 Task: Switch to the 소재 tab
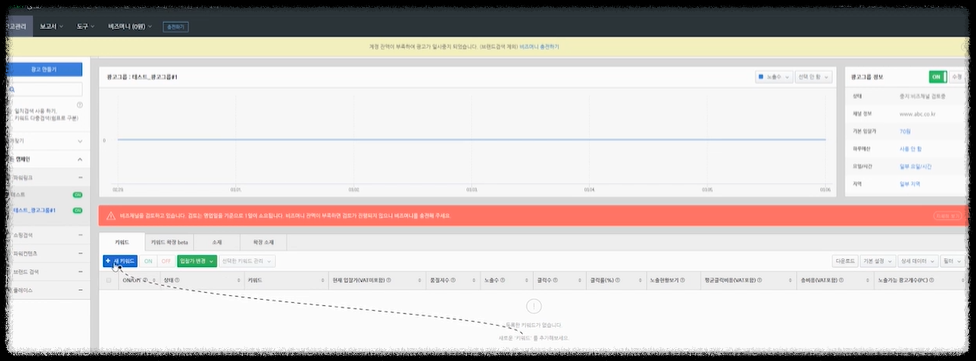tap(217, 242)
